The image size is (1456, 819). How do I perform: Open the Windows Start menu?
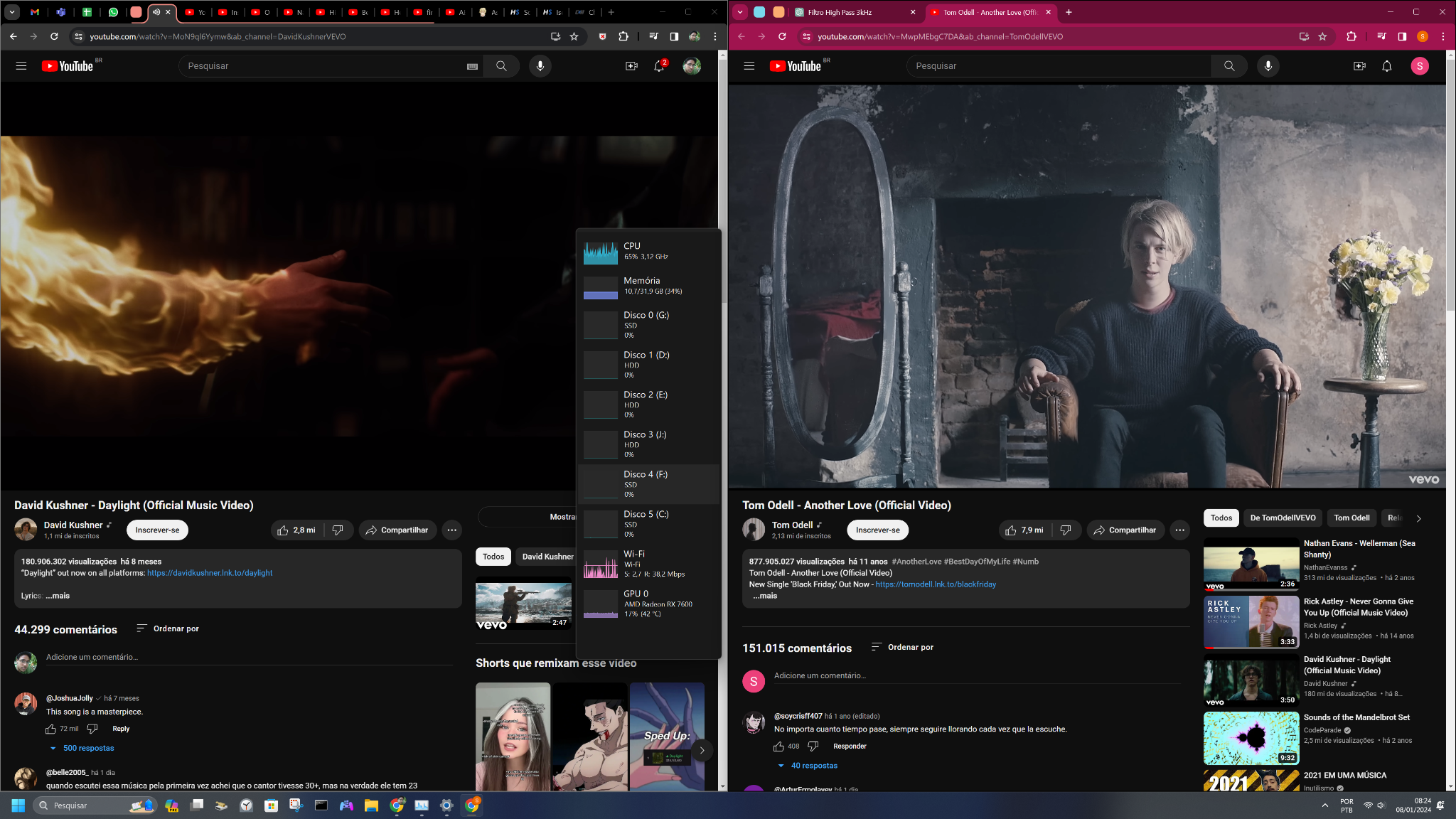18,805
